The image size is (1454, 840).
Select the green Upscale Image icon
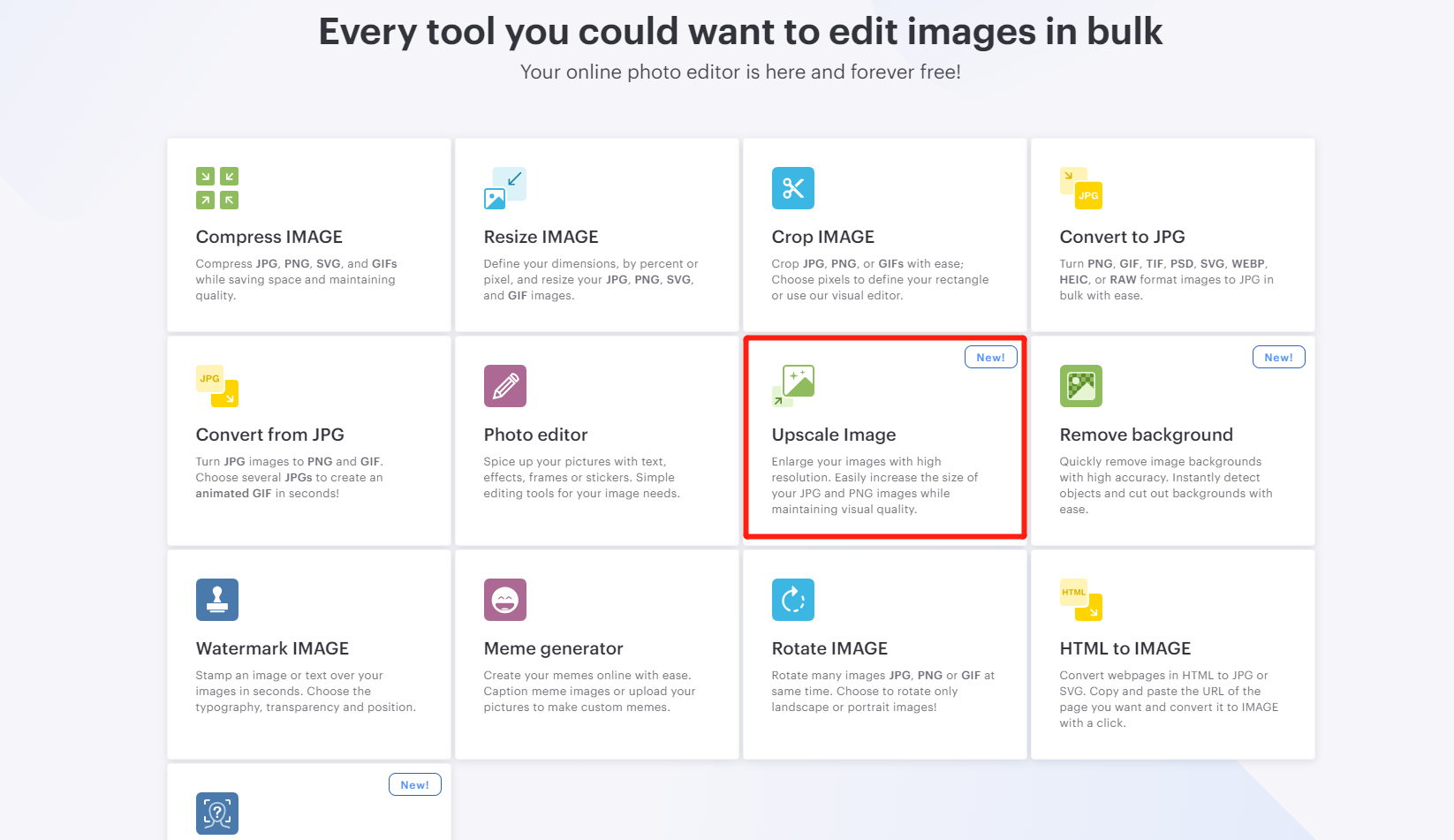pos(792,386)
